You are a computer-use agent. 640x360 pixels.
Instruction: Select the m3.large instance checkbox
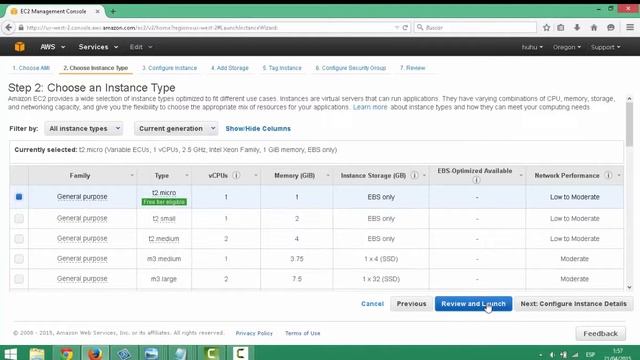19,279
